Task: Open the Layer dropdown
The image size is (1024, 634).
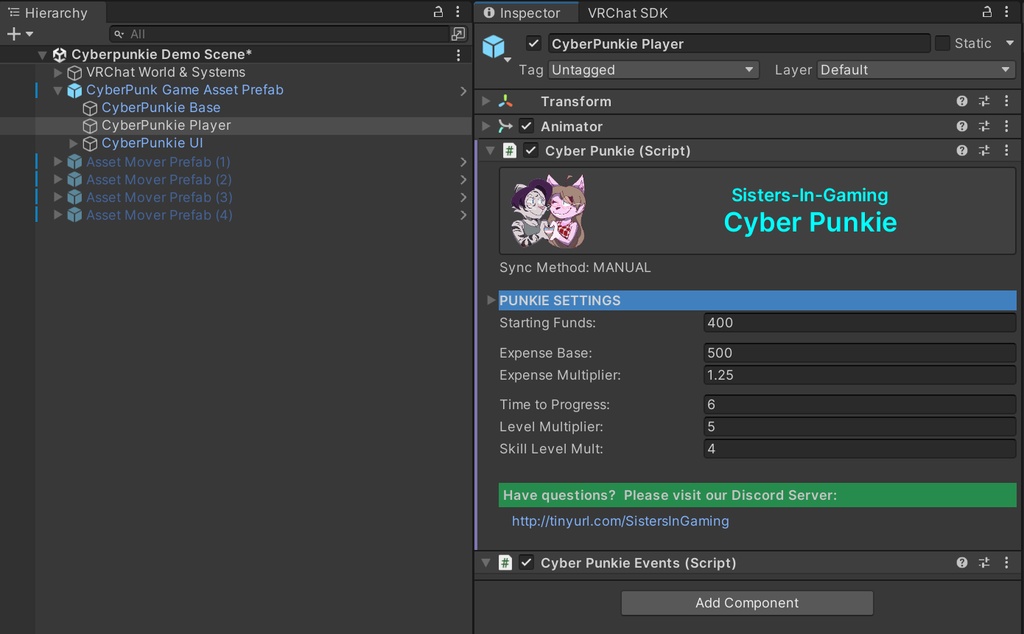Action: pos(916,70)
